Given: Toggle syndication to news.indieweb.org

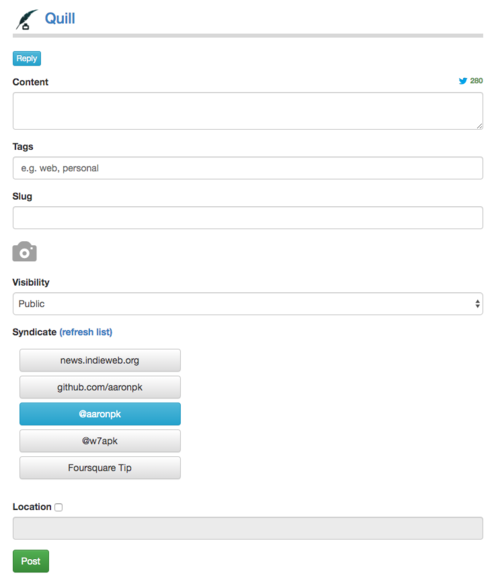Looking at the screenshot, I should click(100, 360).
